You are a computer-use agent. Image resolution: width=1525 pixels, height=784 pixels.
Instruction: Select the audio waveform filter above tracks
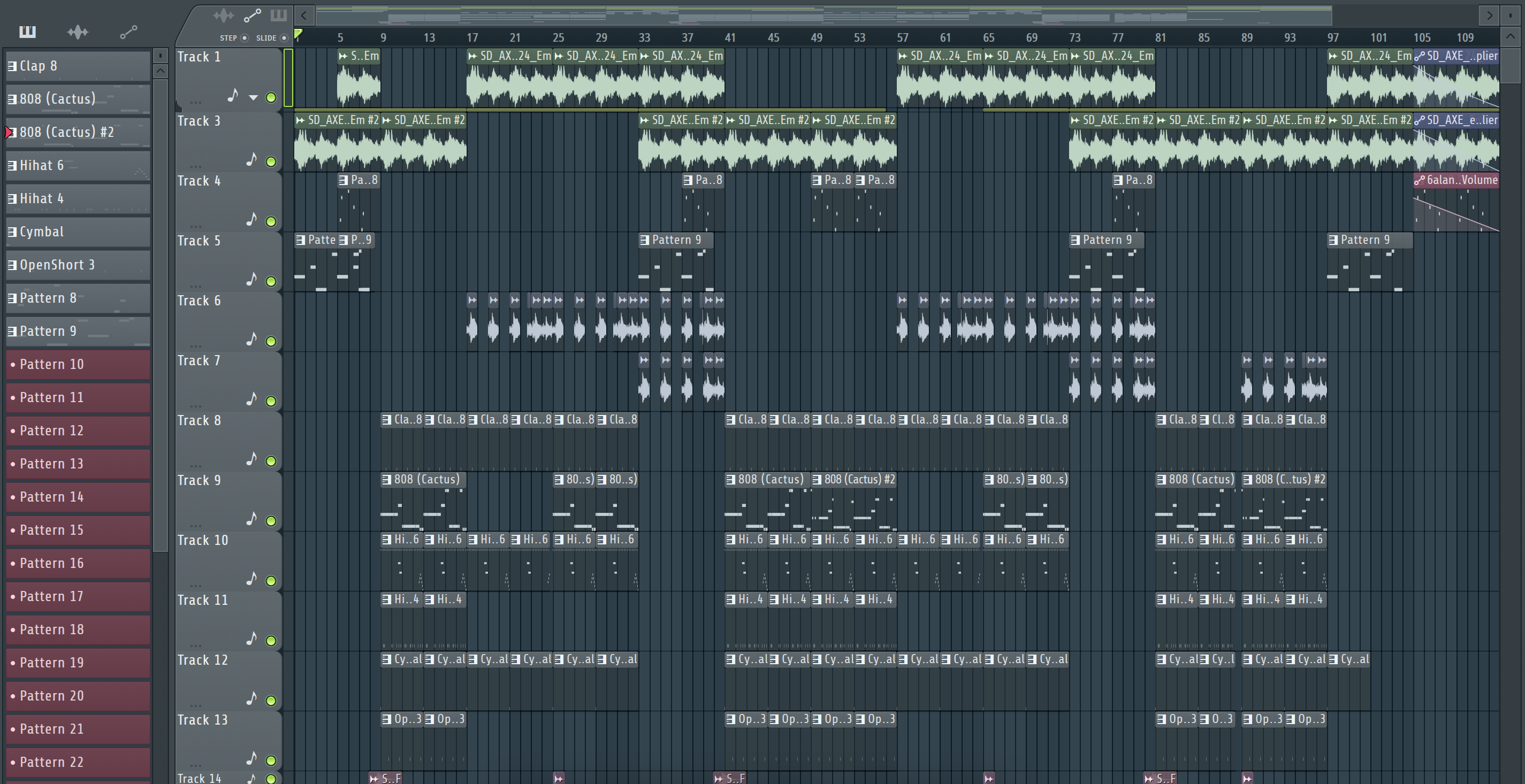click(x=224, y=16)
